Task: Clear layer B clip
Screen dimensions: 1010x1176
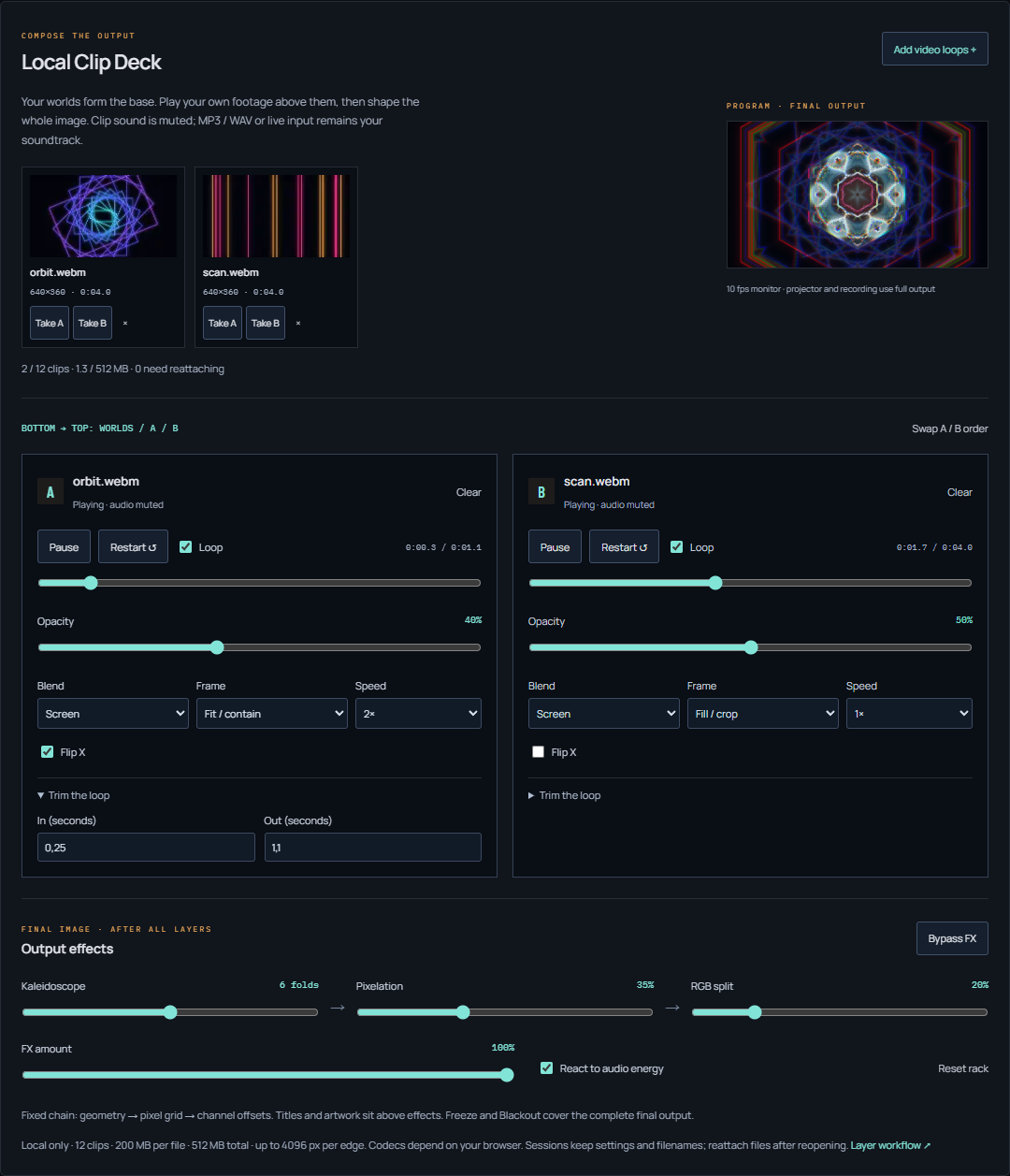Action: (959, 492)
